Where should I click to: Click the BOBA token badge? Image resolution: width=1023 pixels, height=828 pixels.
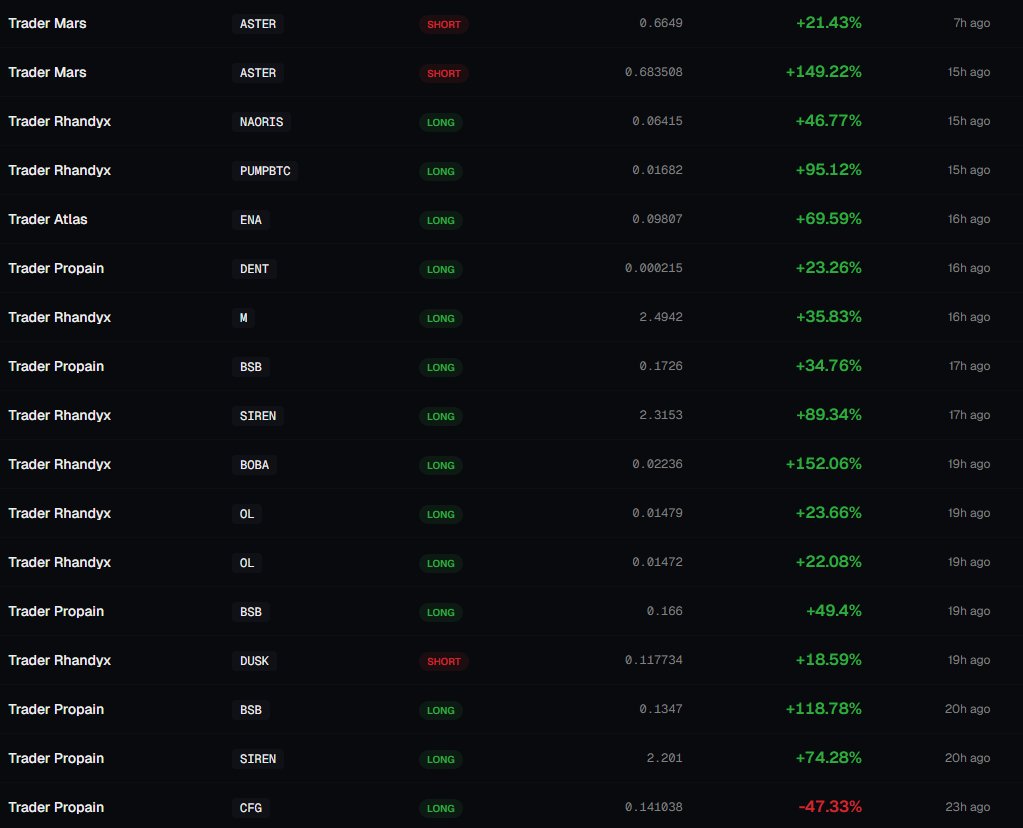(254, 464)
